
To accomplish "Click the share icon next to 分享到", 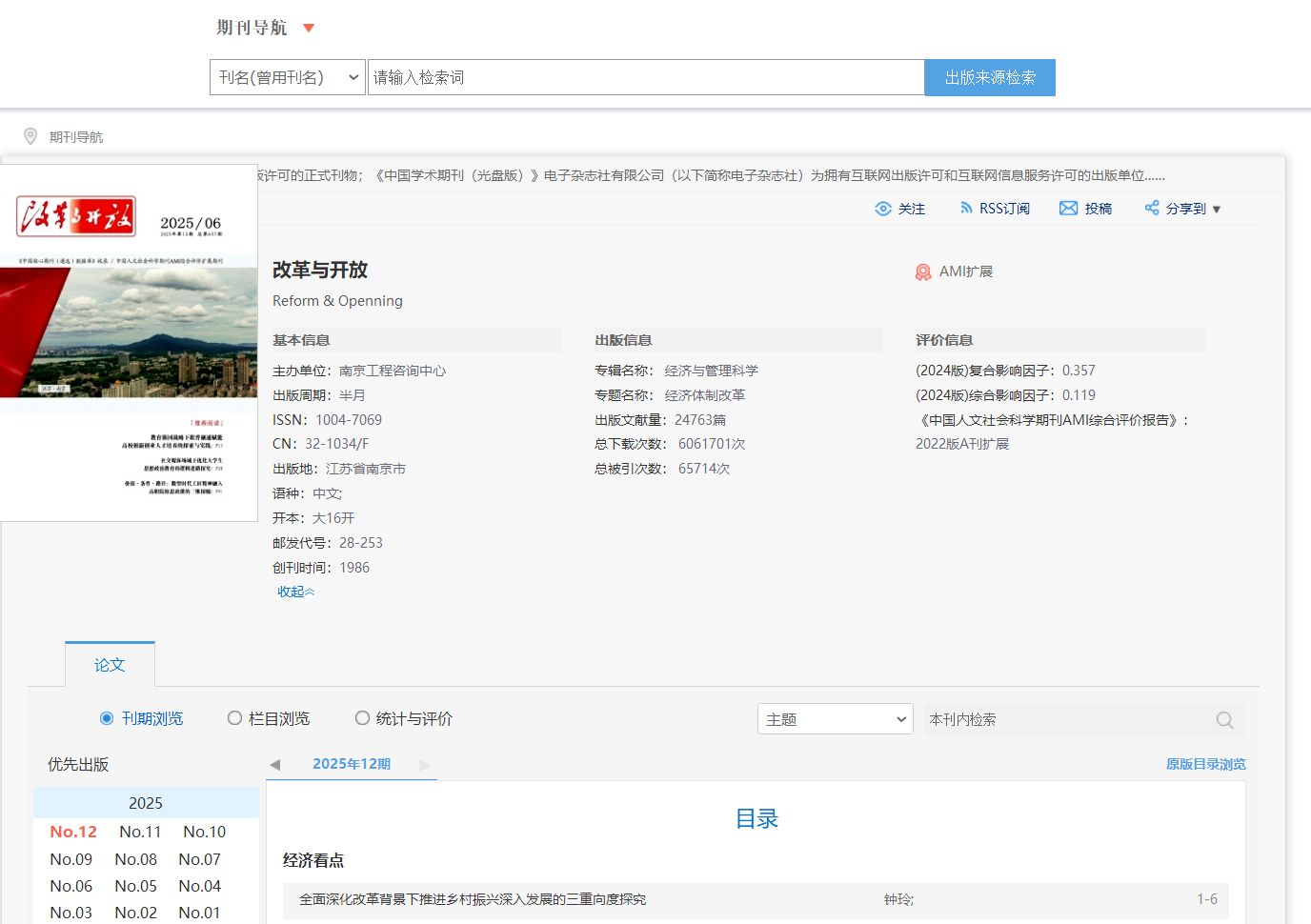I will tap(1152, 208).
